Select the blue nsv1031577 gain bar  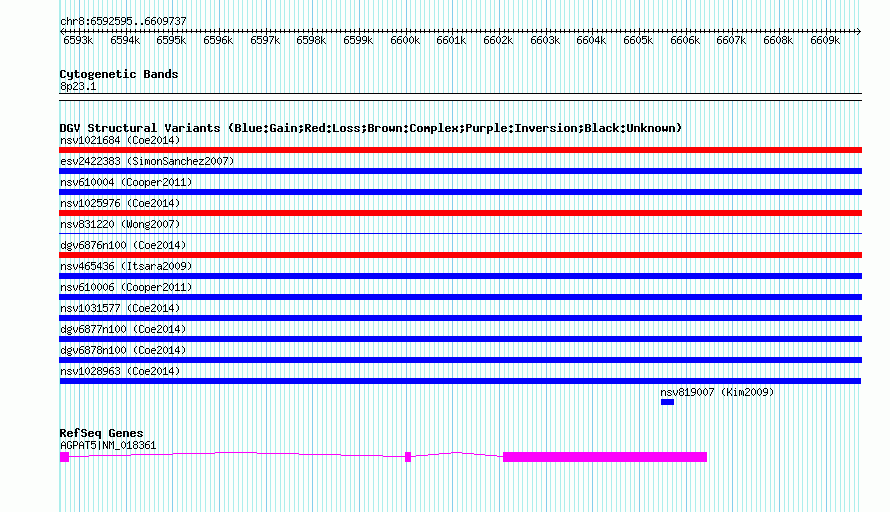(x=460, y=318)
